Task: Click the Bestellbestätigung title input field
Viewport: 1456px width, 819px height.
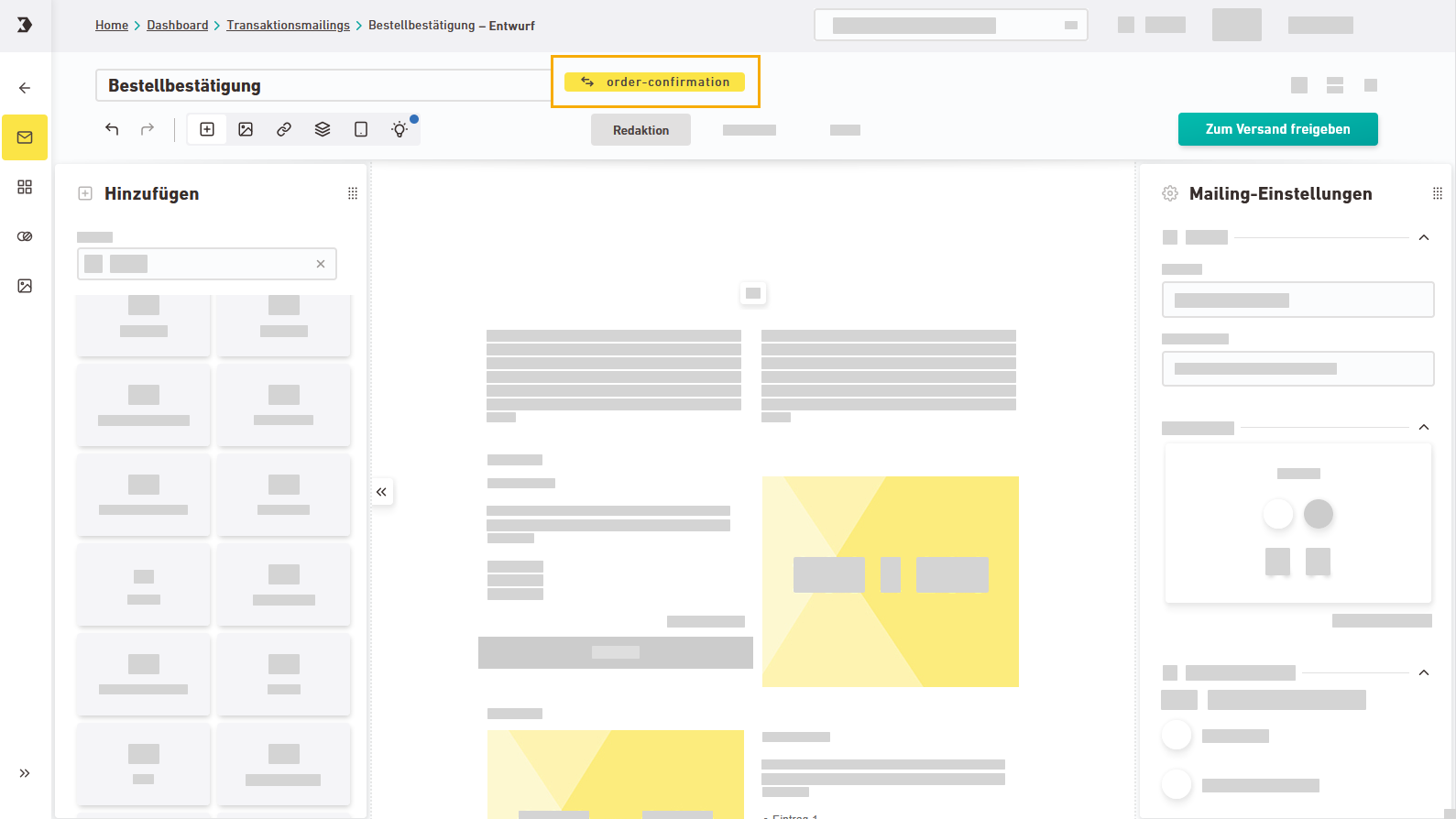Action: [321, 85]
